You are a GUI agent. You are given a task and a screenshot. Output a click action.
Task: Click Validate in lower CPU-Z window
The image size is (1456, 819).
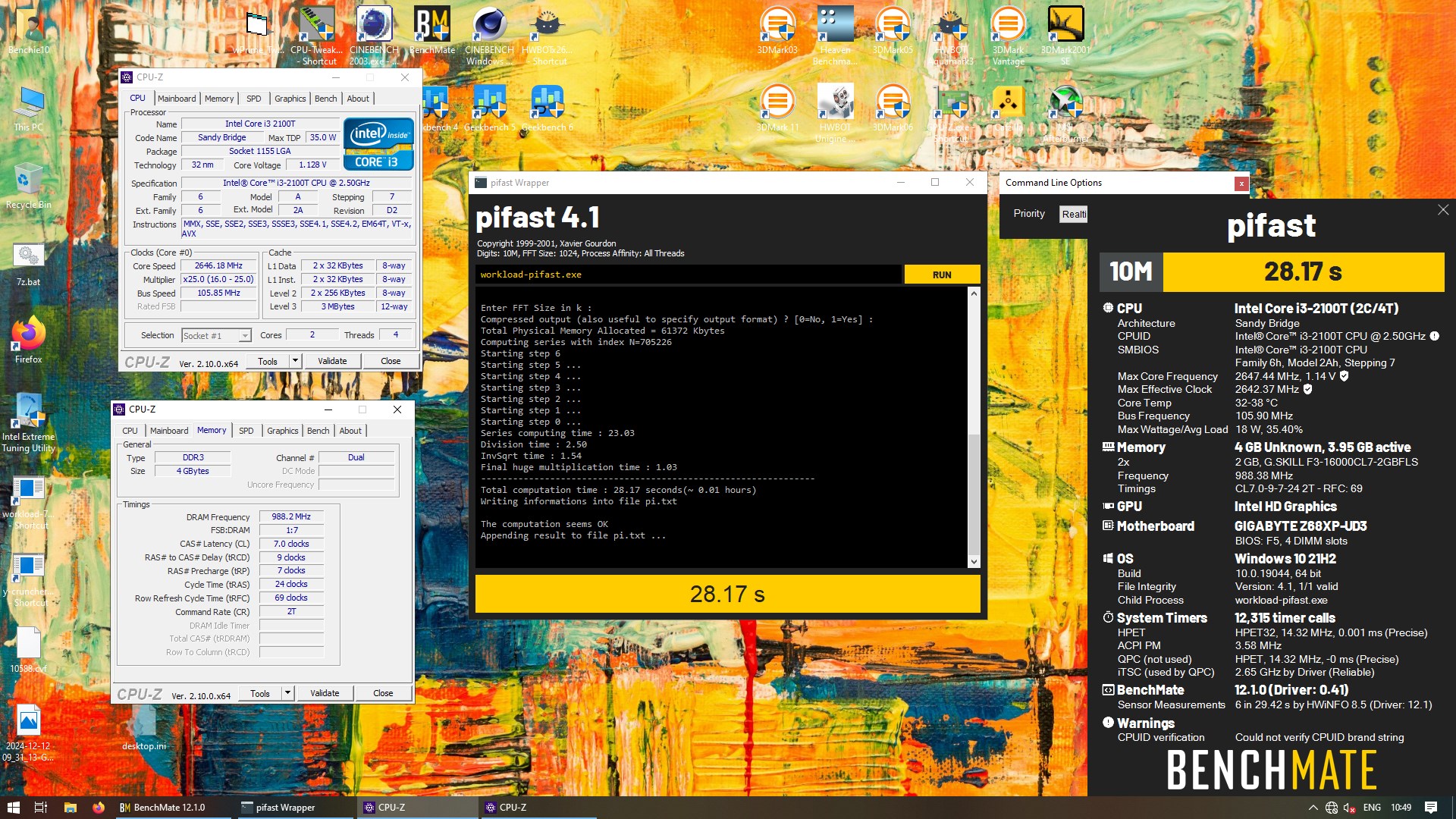(x=325, y=693)
